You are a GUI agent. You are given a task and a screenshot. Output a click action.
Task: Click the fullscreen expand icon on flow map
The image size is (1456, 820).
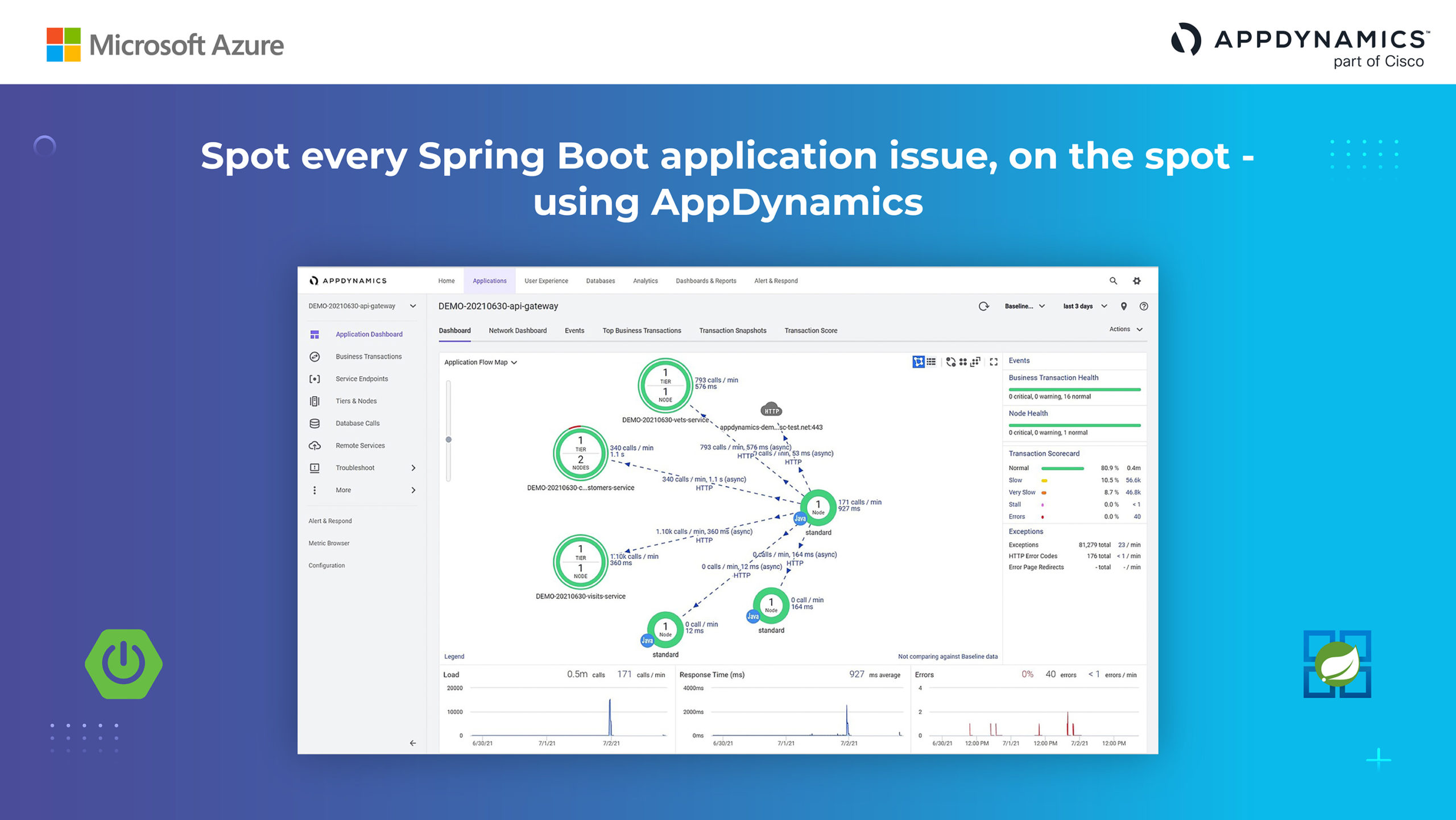(994, 362)
